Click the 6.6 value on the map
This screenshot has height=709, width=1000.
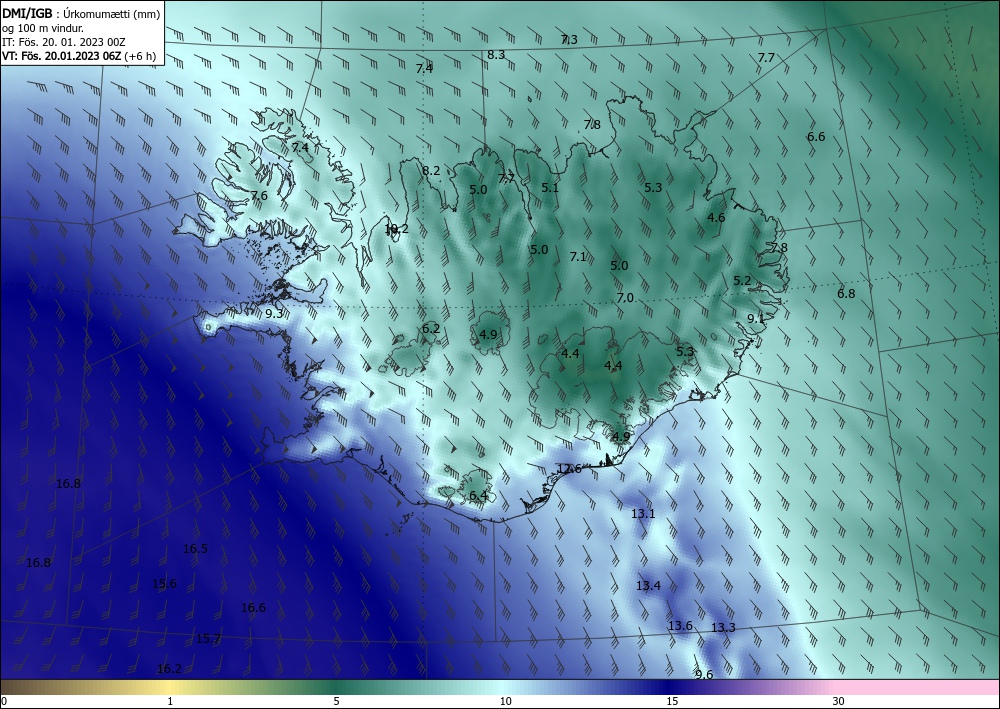[x=816, y=136]
